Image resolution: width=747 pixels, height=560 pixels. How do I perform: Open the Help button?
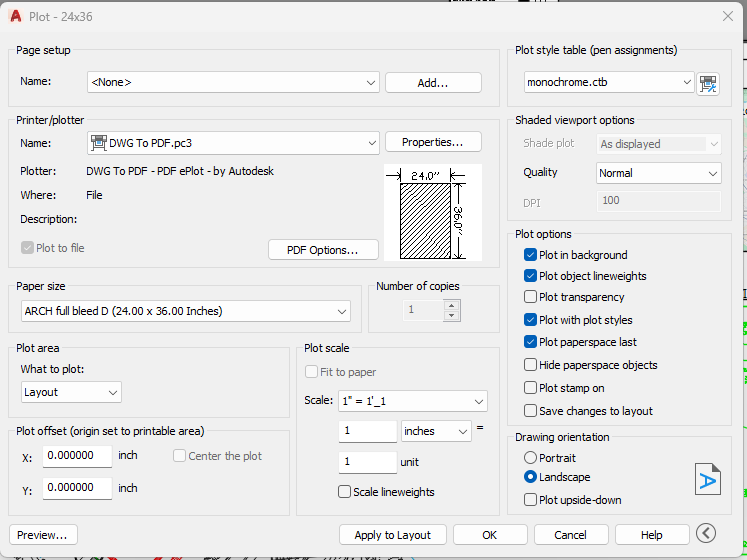(652, 535)
